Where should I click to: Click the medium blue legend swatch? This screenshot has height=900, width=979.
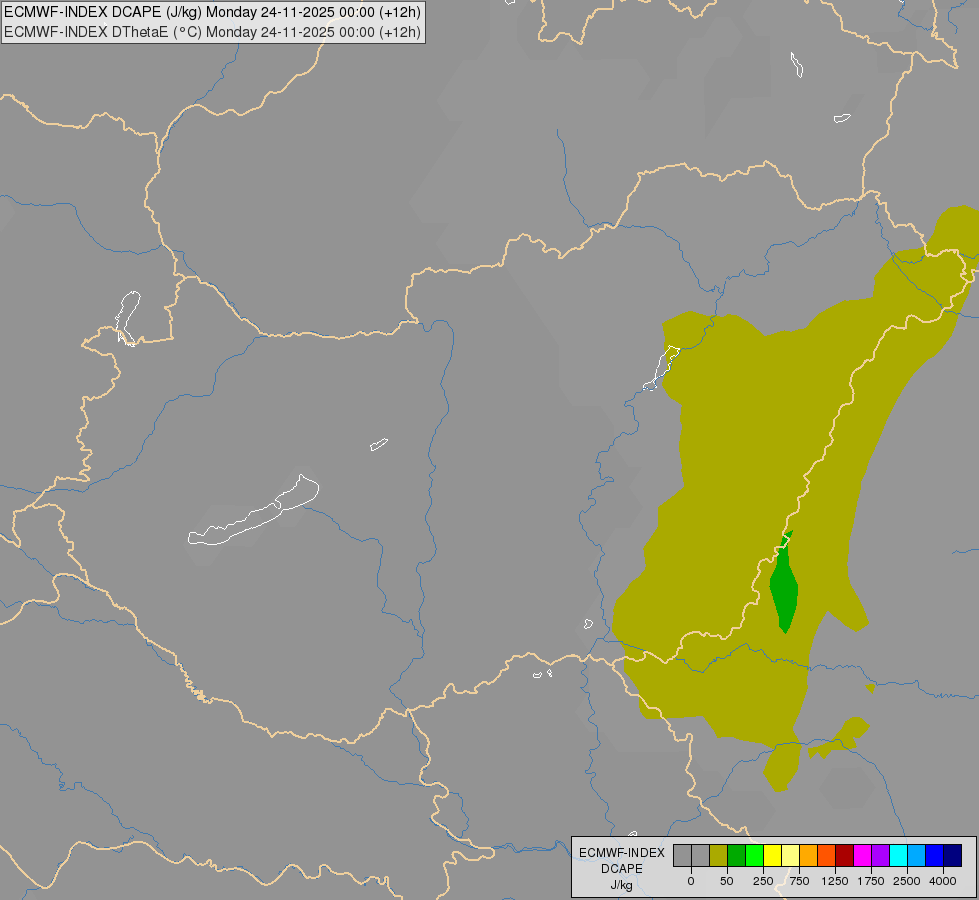(x=935, y=856)
